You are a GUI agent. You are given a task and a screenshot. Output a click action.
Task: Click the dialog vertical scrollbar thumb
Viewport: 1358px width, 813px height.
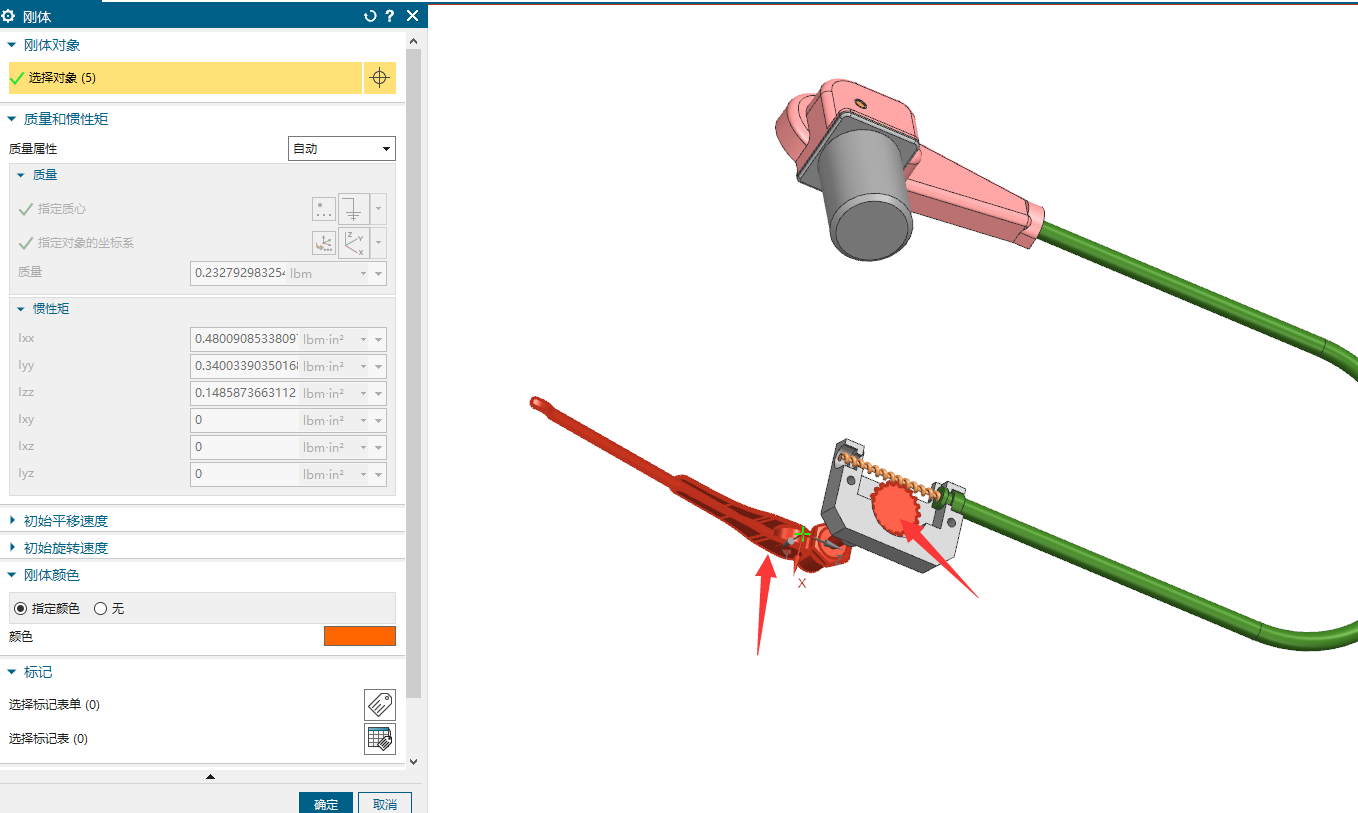(x=414, y=372)
